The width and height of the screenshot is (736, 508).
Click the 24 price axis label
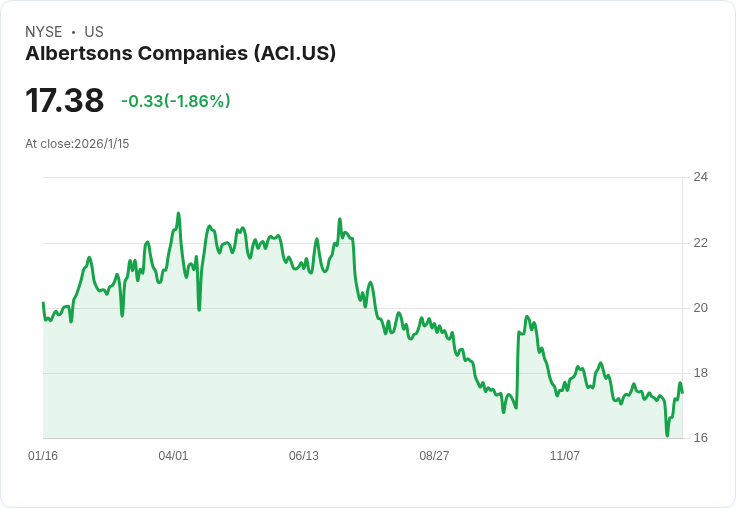tap(700, 177)
